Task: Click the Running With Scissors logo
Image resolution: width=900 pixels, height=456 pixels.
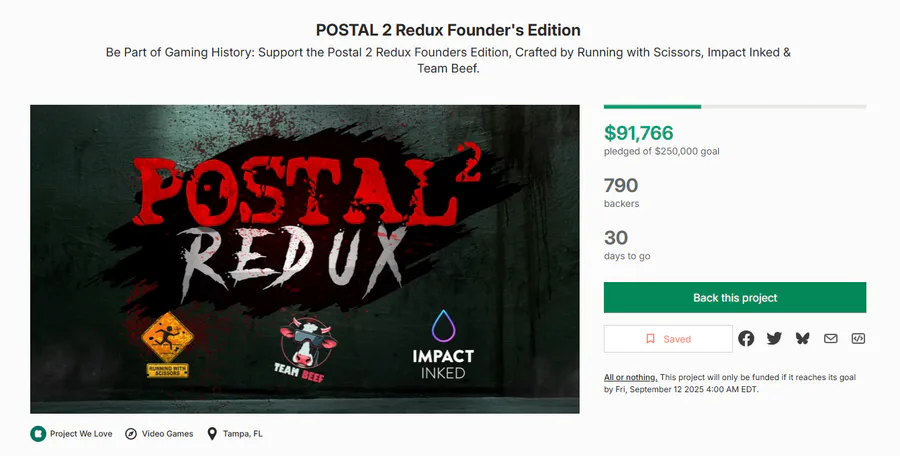Action: coord(167,345)
